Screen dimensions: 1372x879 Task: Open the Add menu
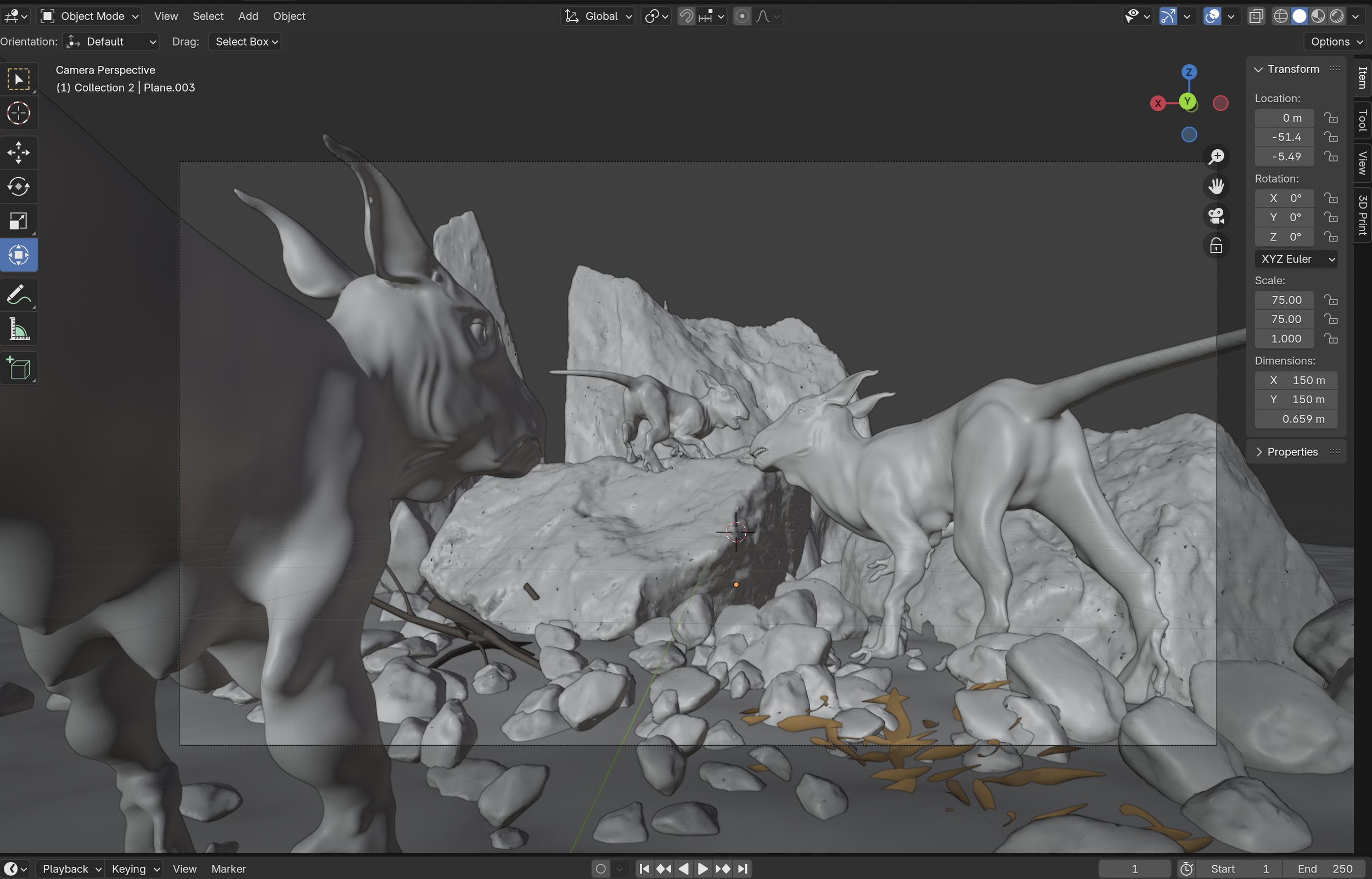tap(248, 16)
